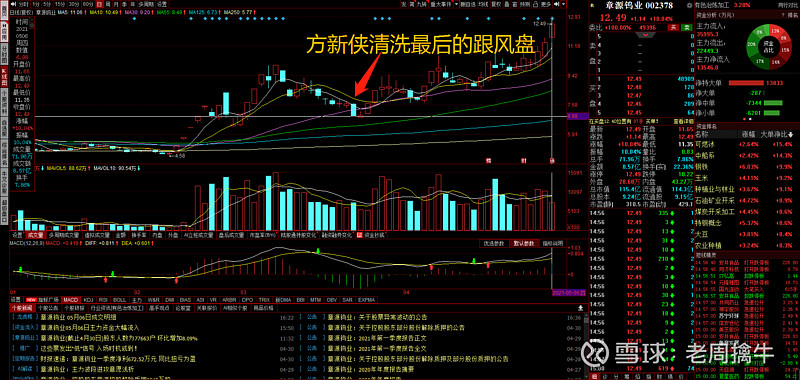This screenshot has height=380, width=800.
Task: Open 指标说明 indicator description
Action: [552, 243]
